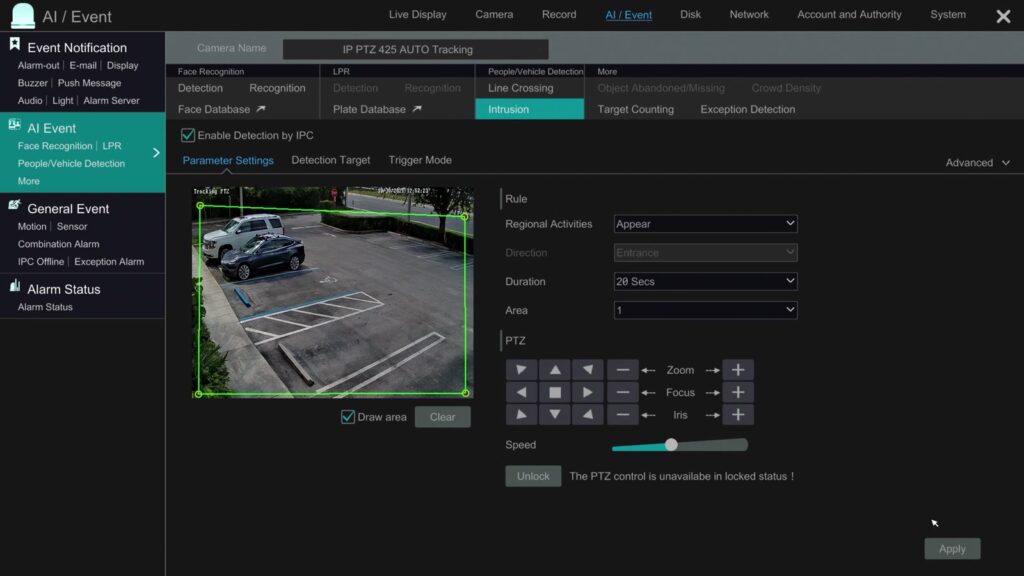Click Focus plus button

pyautogui.click(x=738, y=392)
